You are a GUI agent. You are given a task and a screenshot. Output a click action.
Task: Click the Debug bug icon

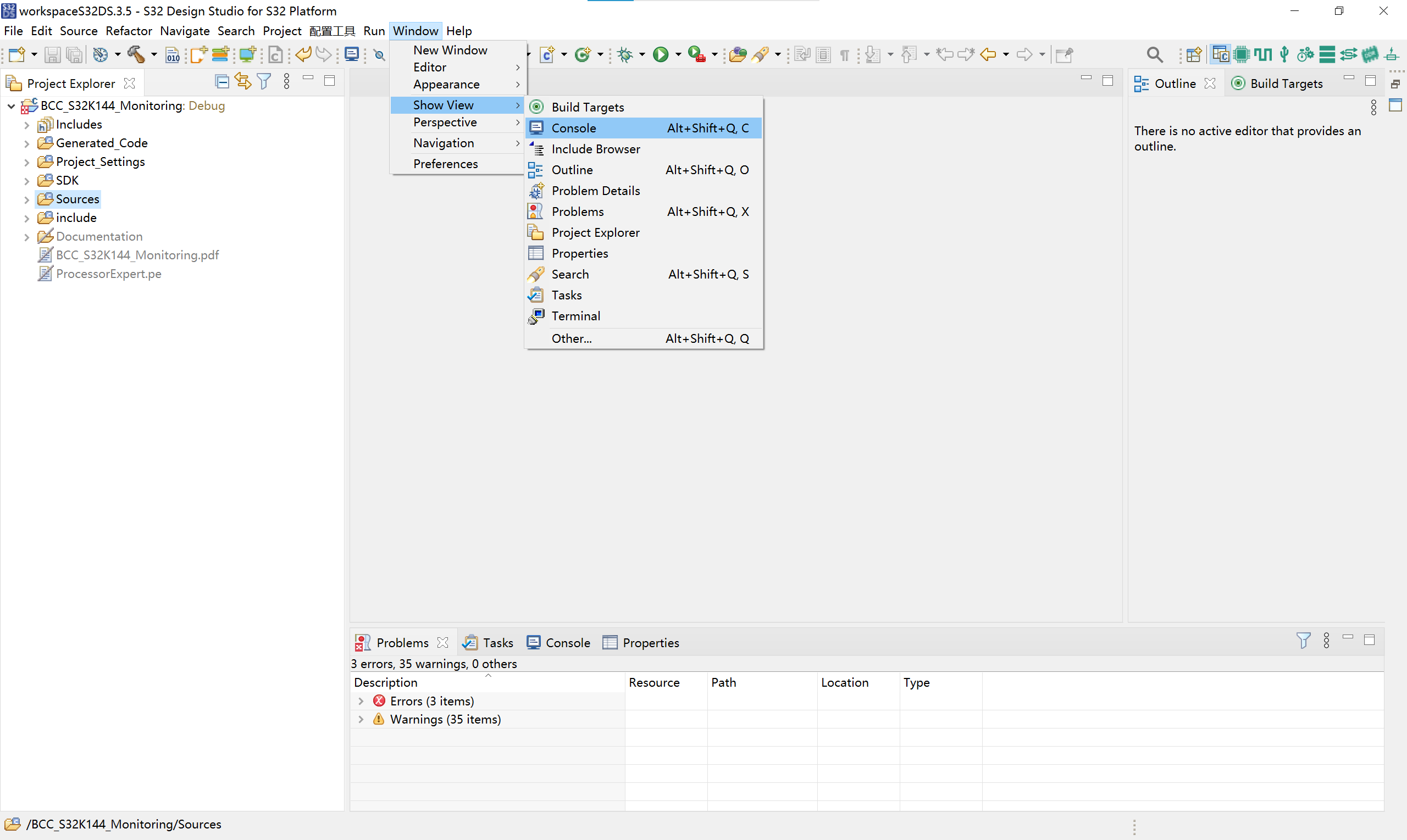pos(625,54)
